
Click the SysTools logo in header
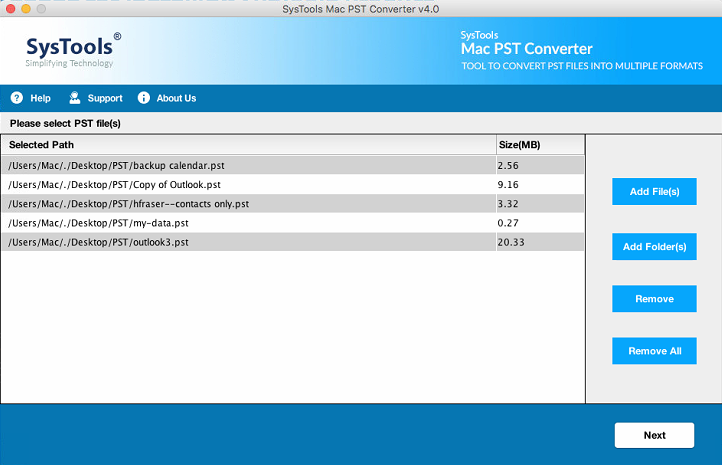[x=73, y=50]
